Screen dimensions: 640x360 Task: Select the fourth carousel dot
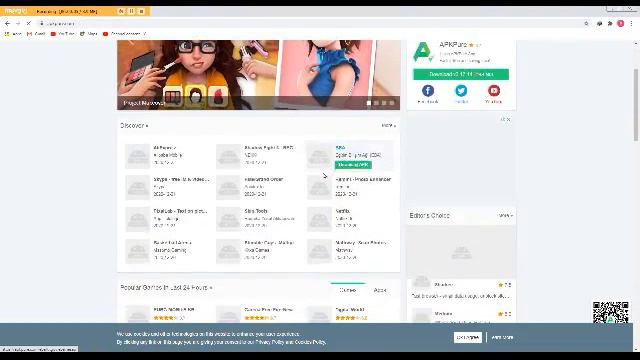point(392,103)
